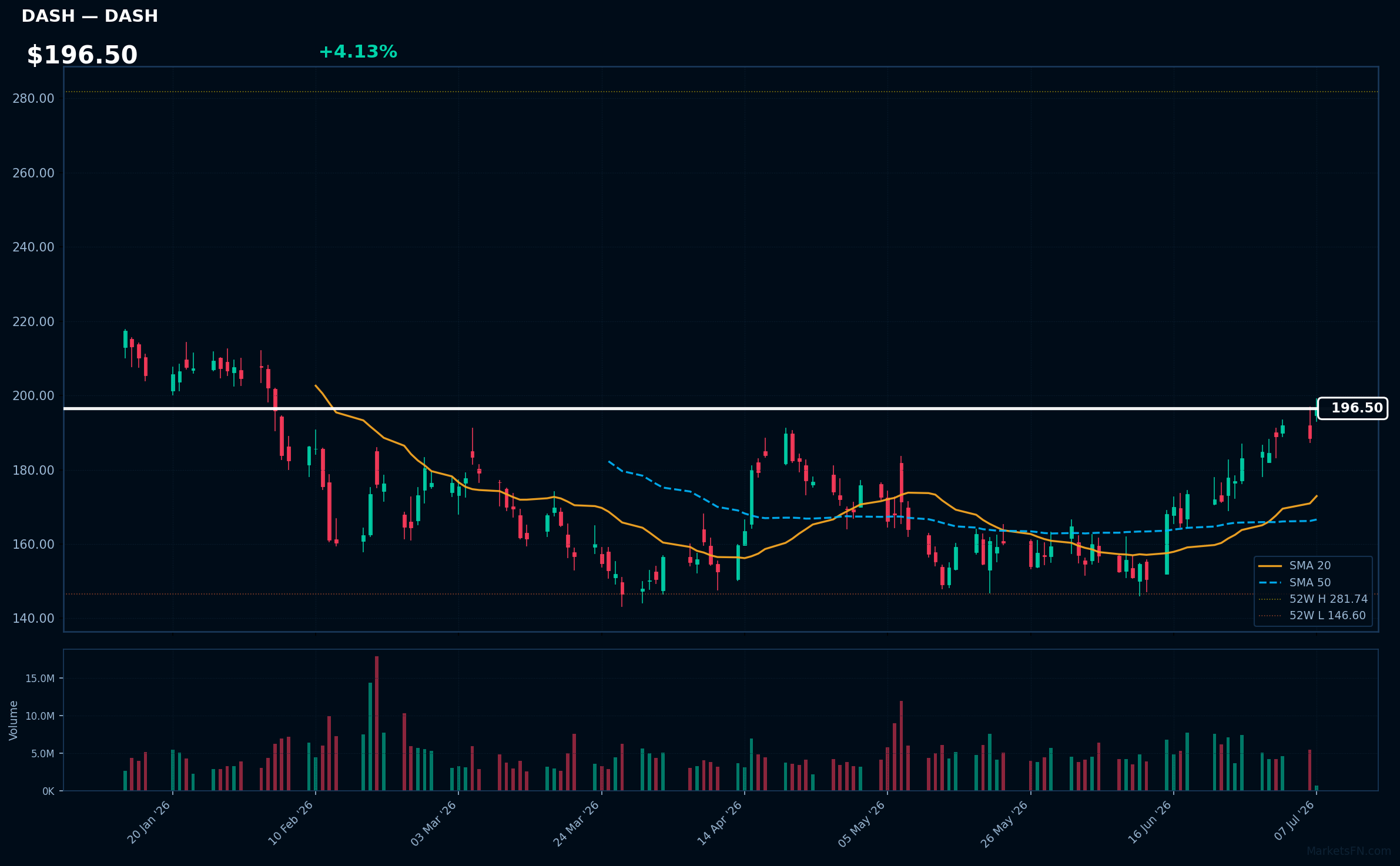Click the $196.50 current price heading
This screenshot has height=866, width=1400.
[82, 55]
